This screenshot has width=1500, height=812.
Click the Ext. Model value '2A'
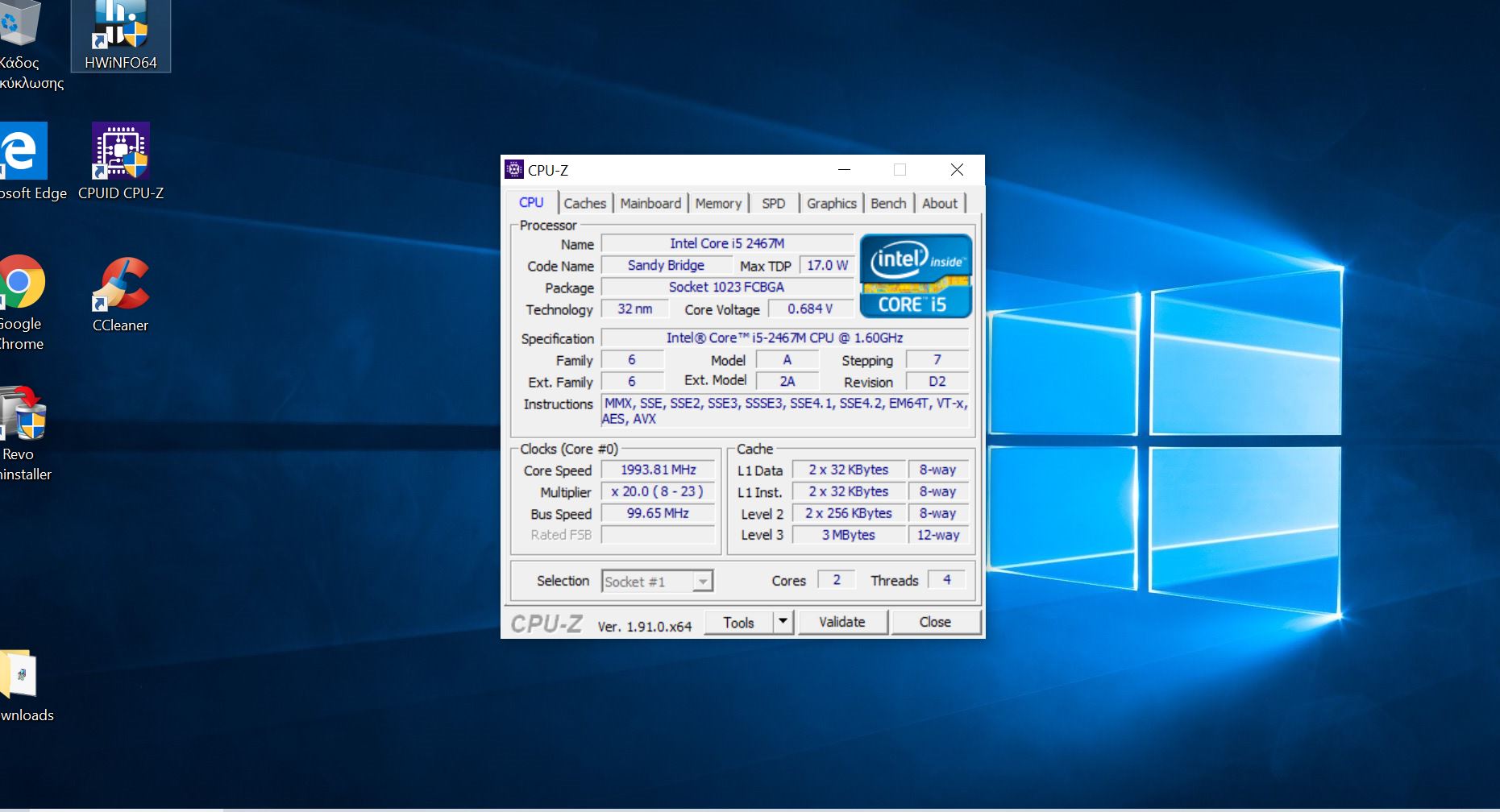(787, 381)
